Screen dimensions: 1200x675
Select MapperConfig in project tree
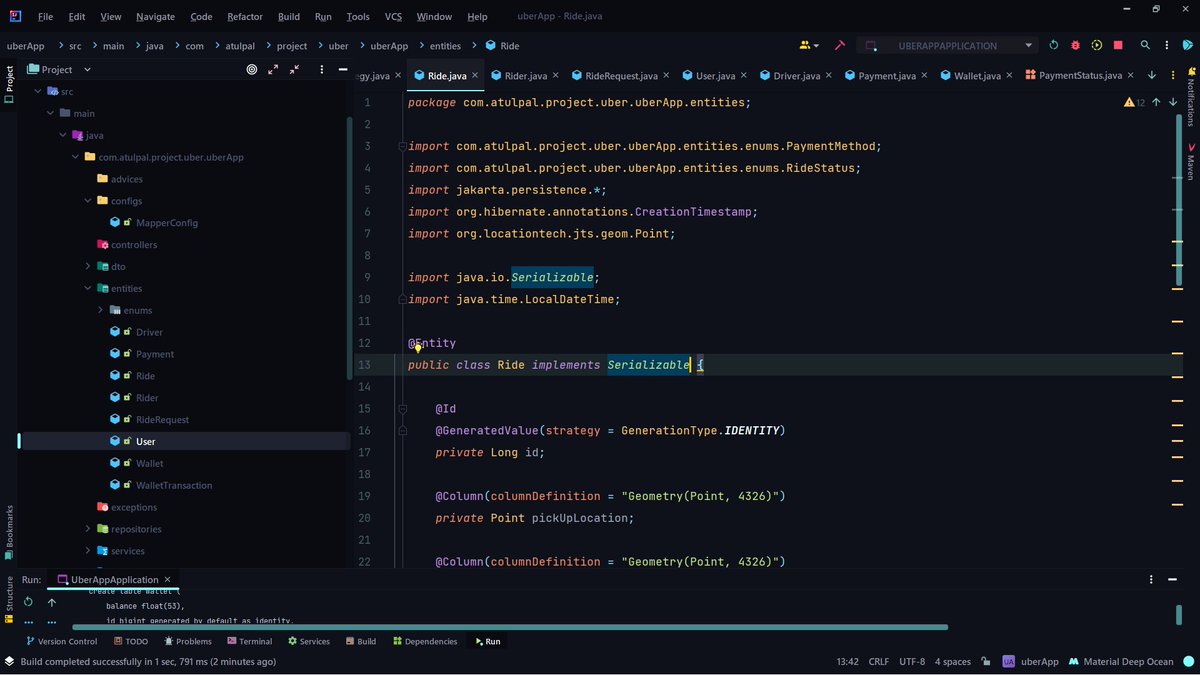click(x=166, y=223)
